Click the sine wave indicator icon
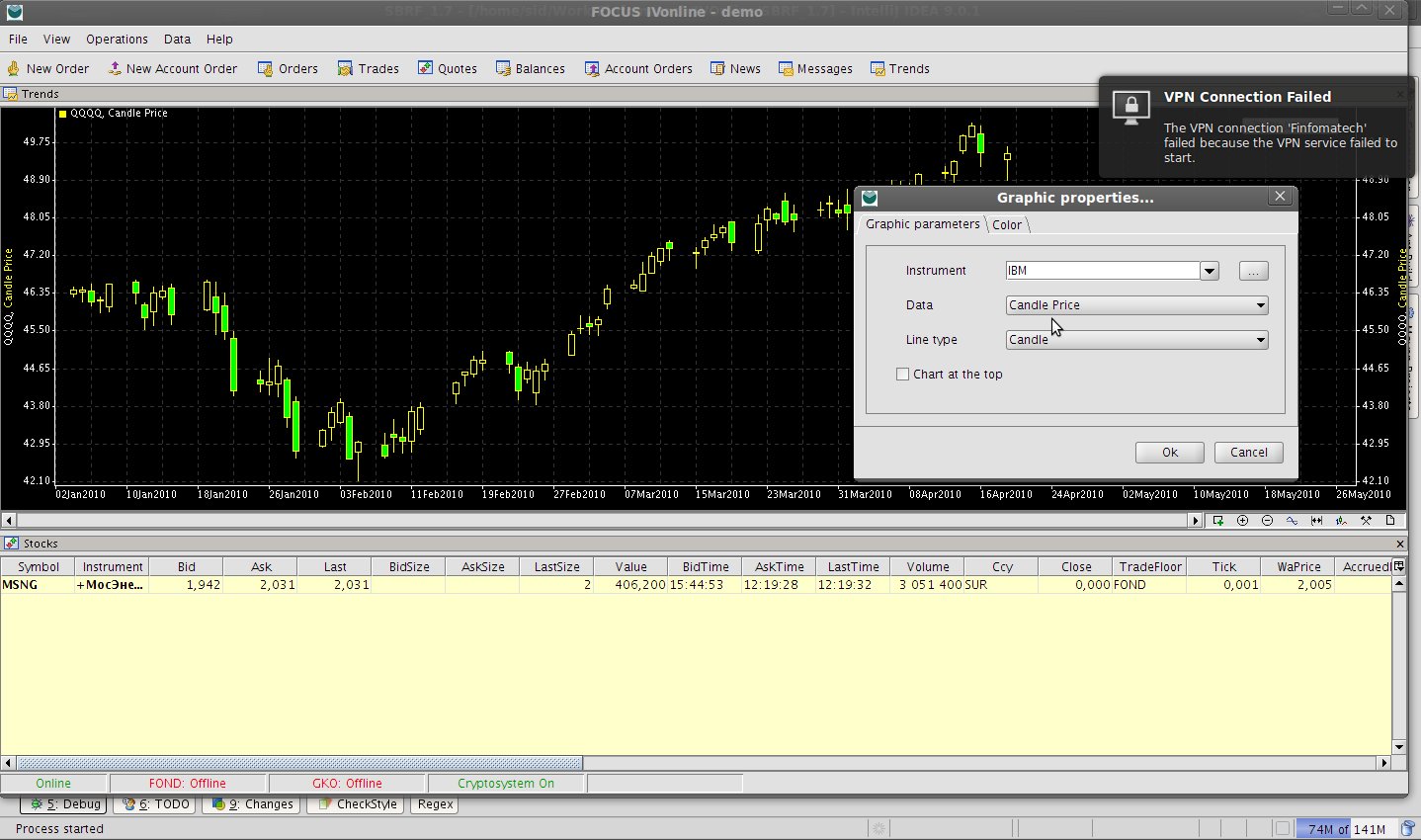1421x840 pixels. pyautogui.click(x=1292, y=521)
